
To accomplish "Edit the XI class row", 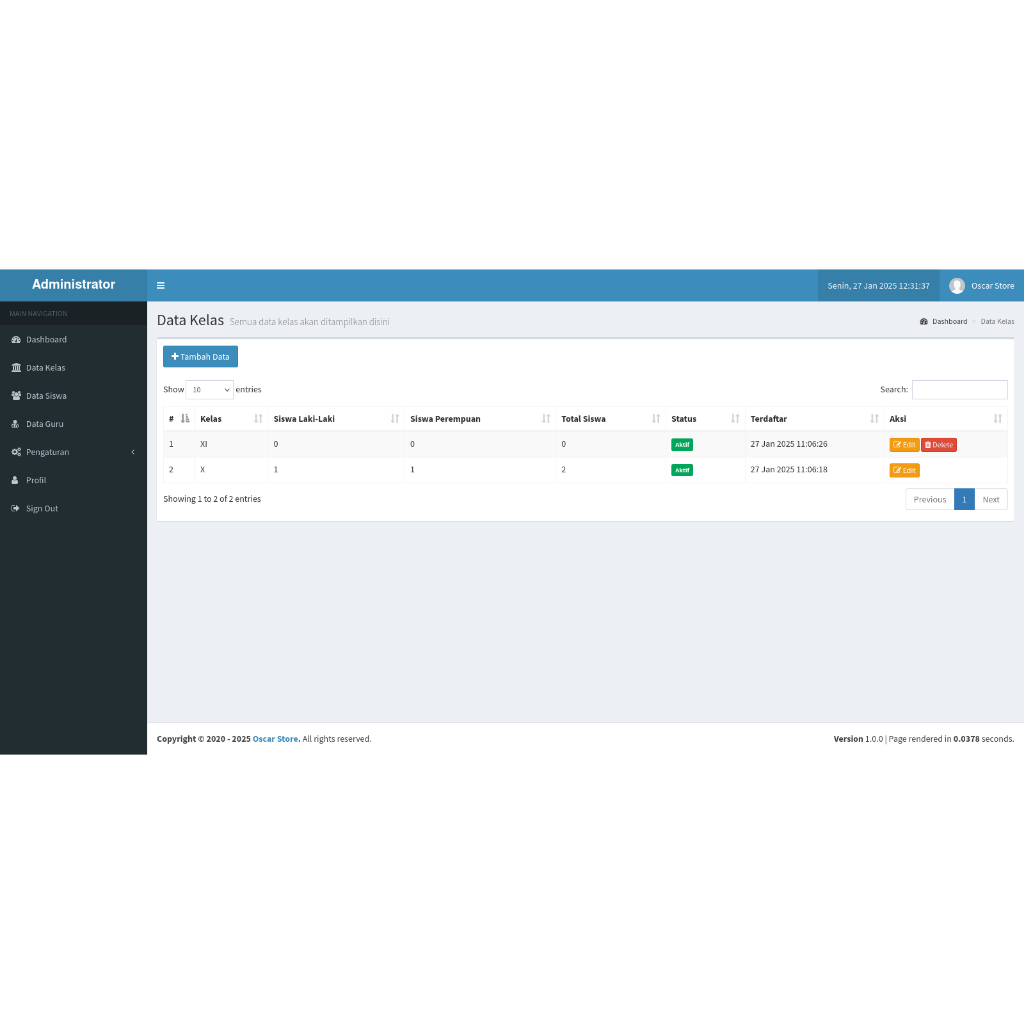I will click(904, 445).
